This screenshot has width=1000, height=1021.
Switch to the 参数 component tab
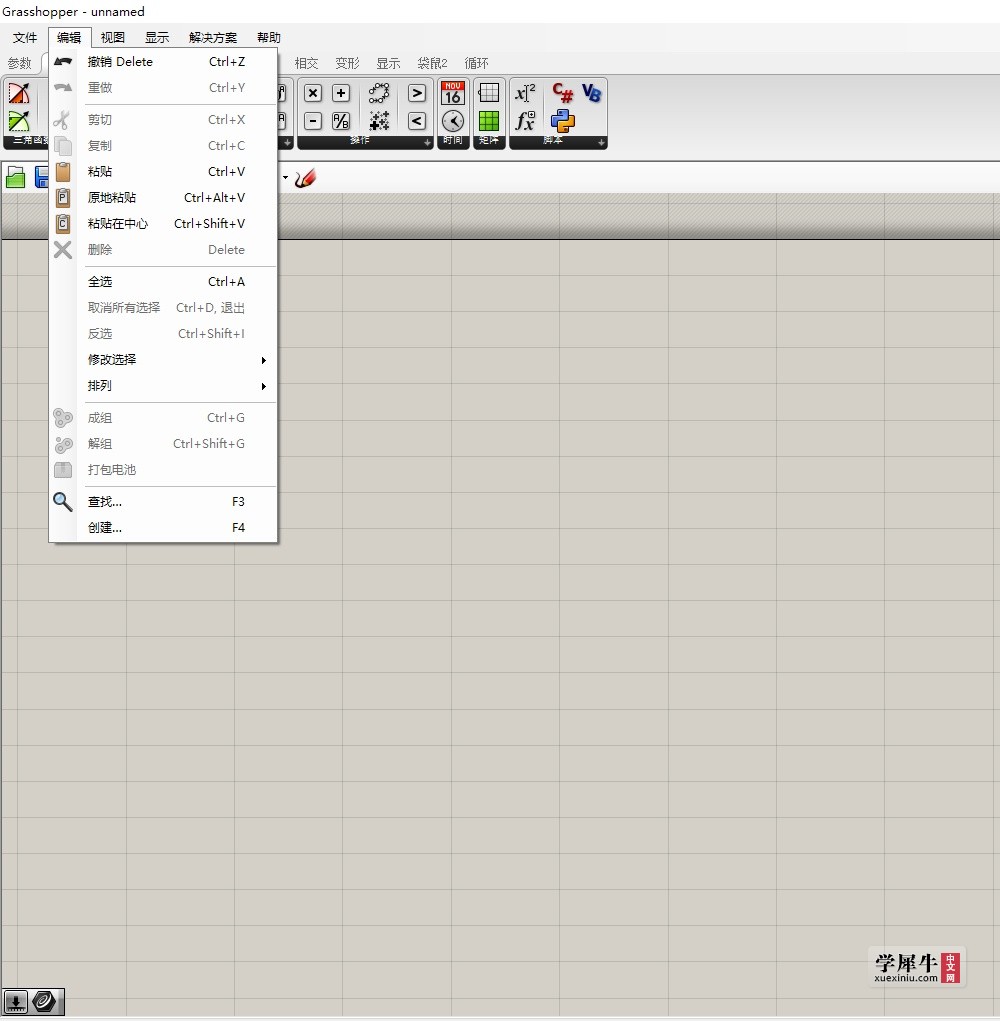click(20, 63)
